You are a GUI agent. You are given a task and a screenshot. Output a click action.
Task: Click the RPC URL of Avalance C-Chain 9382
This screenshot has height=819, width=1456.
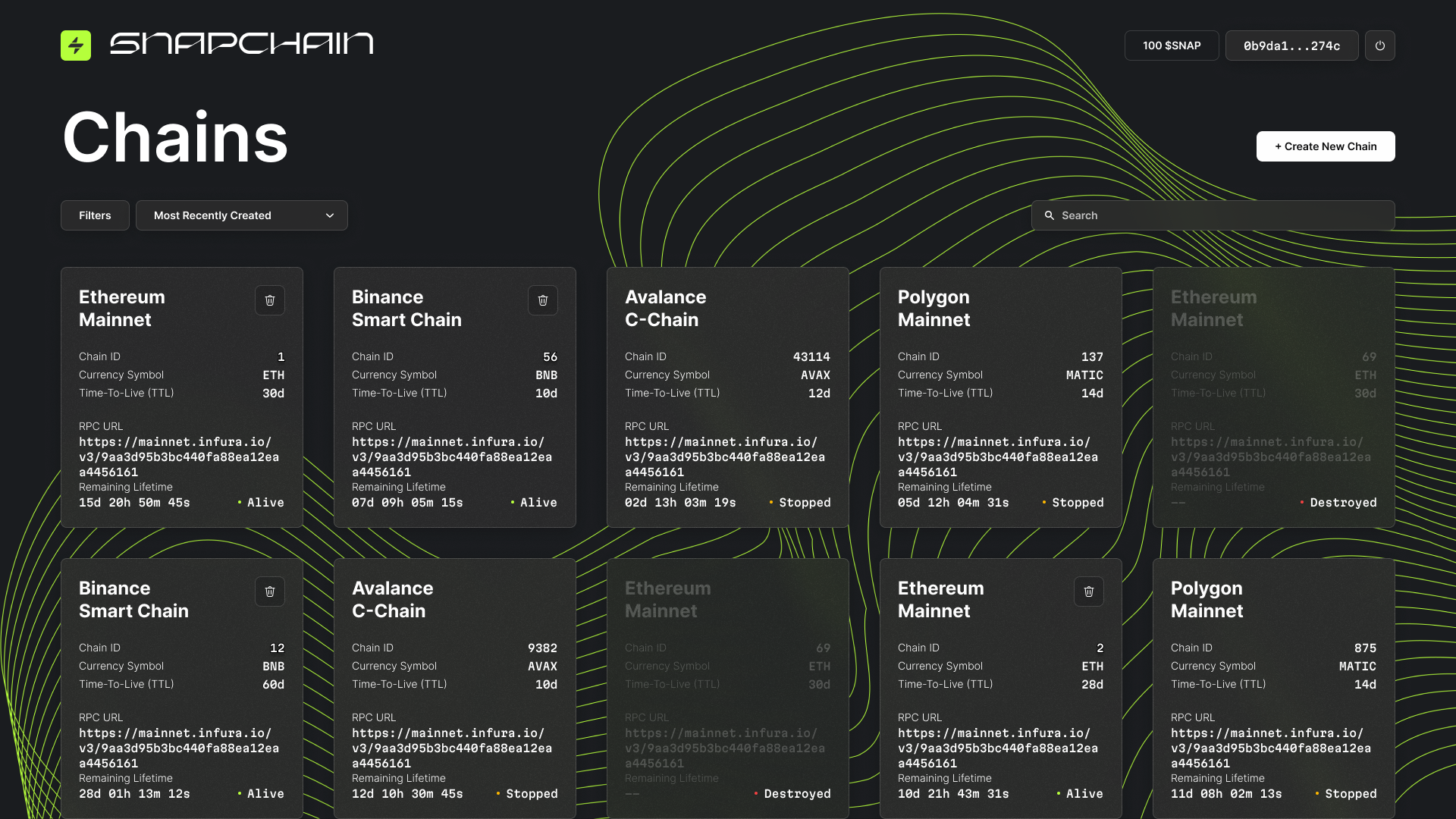click(451, 748)
